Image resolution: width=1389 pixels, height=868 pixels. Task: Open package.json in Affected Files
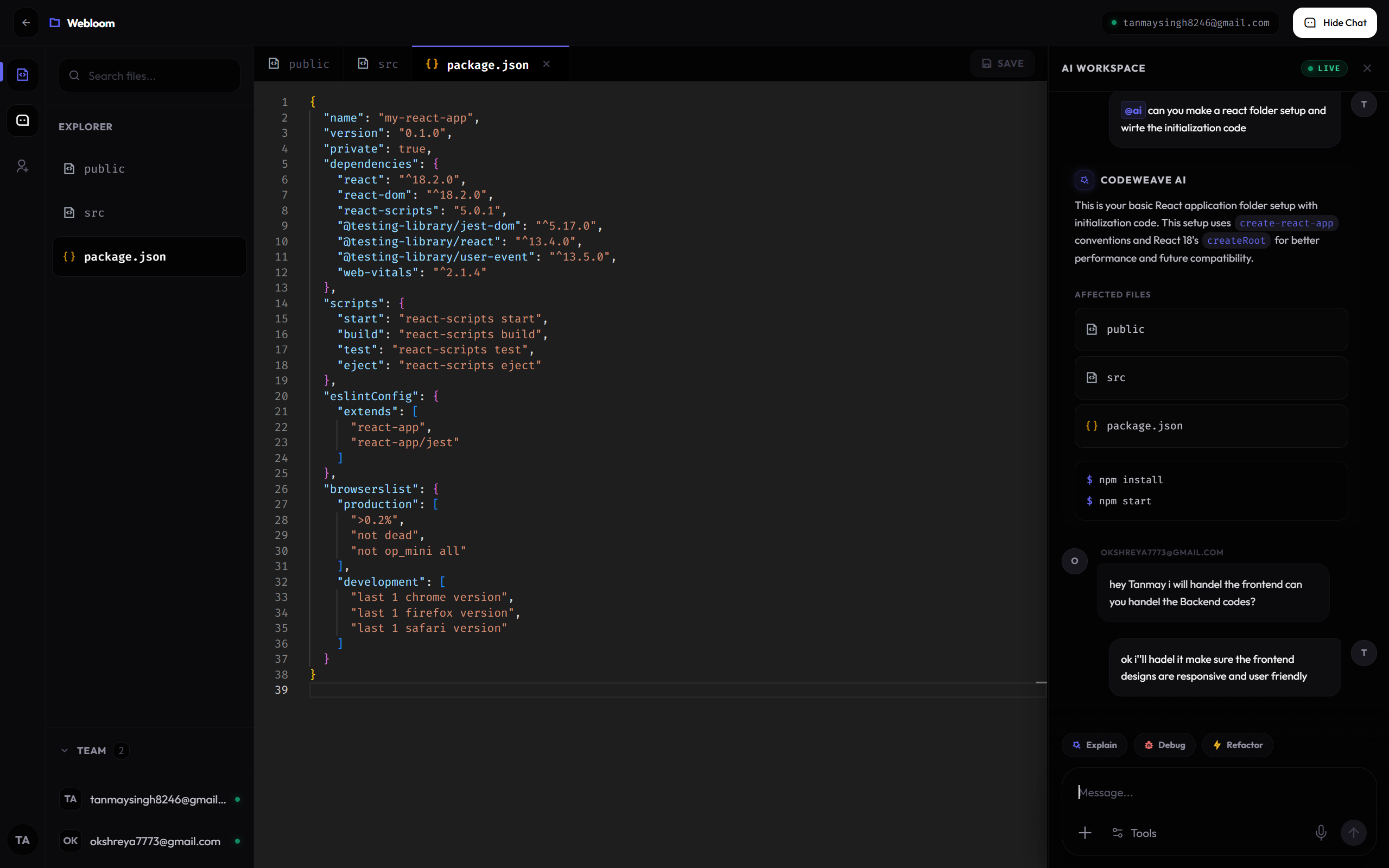(x=1211, y=426)
